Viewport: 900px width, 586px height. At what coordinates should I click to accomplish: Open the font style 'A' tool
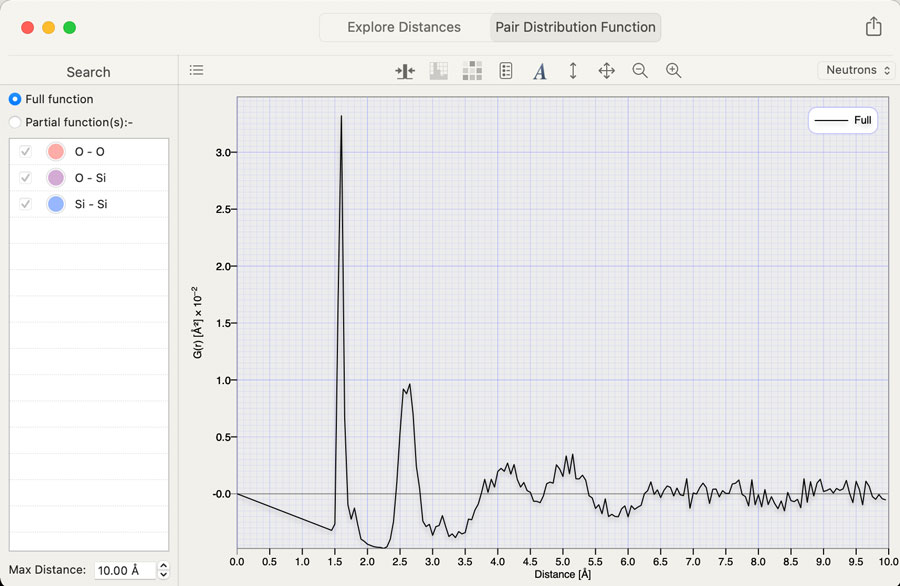pos(539,71)
